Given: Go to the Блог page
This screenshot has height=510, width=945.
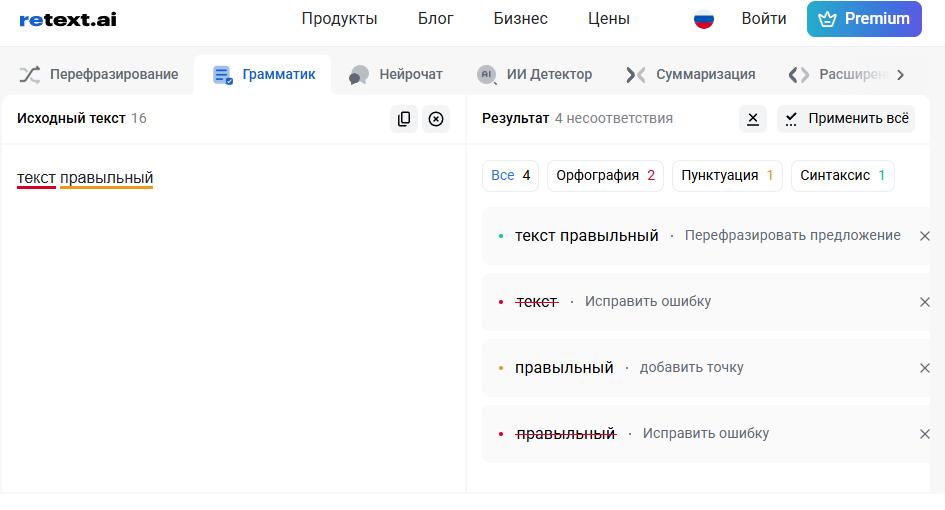Looking at the screenshot, I should pyautogui.click(x=435, y=19).
